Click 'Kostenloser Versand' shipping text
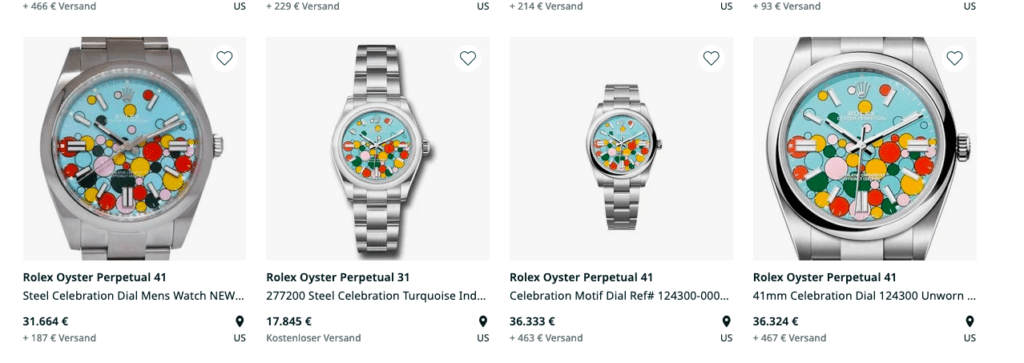This screenshot has width=1024, height=363. point(313,338)
